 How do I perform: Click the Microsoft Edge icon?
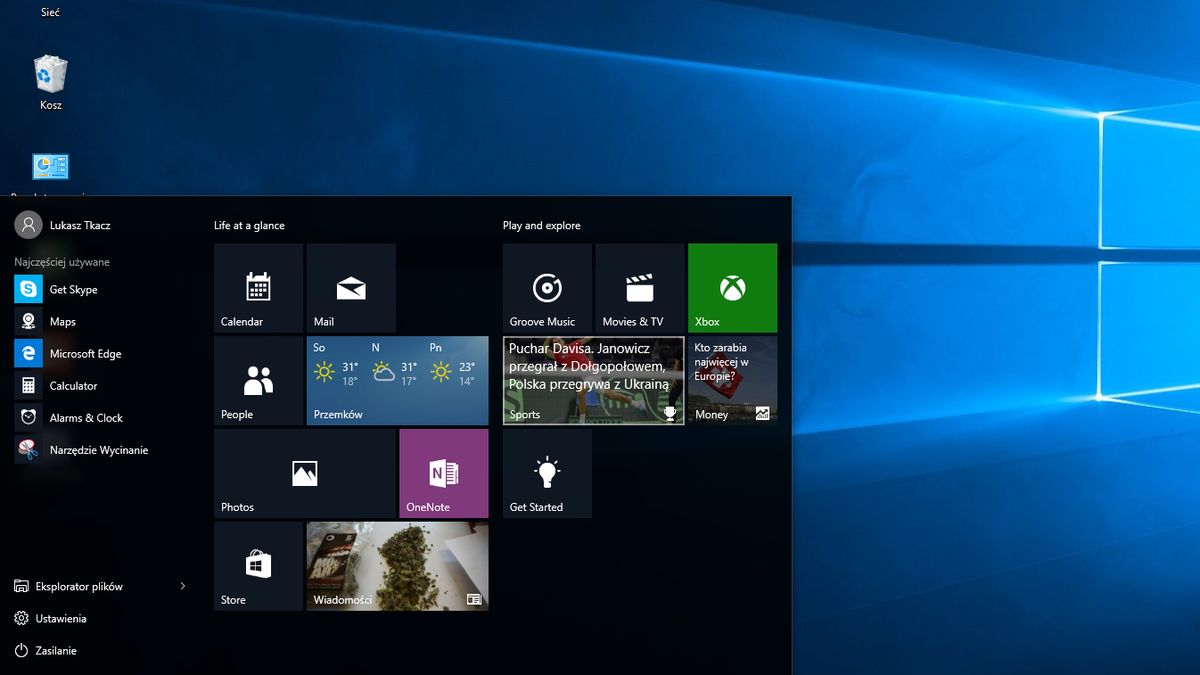[28, 354]
